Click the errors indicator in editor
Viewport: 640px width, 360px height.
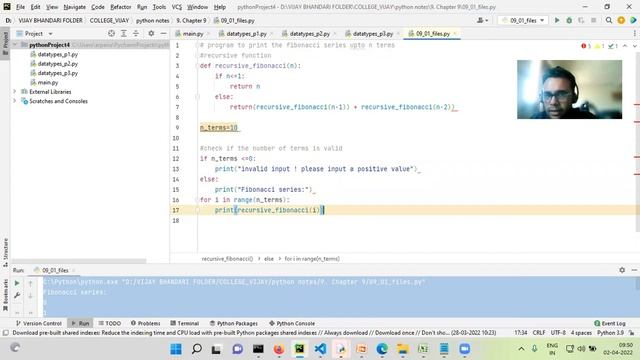pos(586,46)
